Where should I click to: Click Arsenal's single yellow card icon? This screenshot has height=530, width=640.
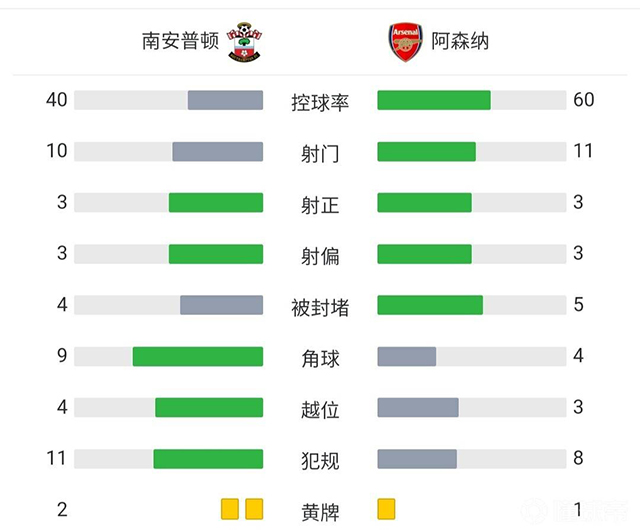click(387, 510)
